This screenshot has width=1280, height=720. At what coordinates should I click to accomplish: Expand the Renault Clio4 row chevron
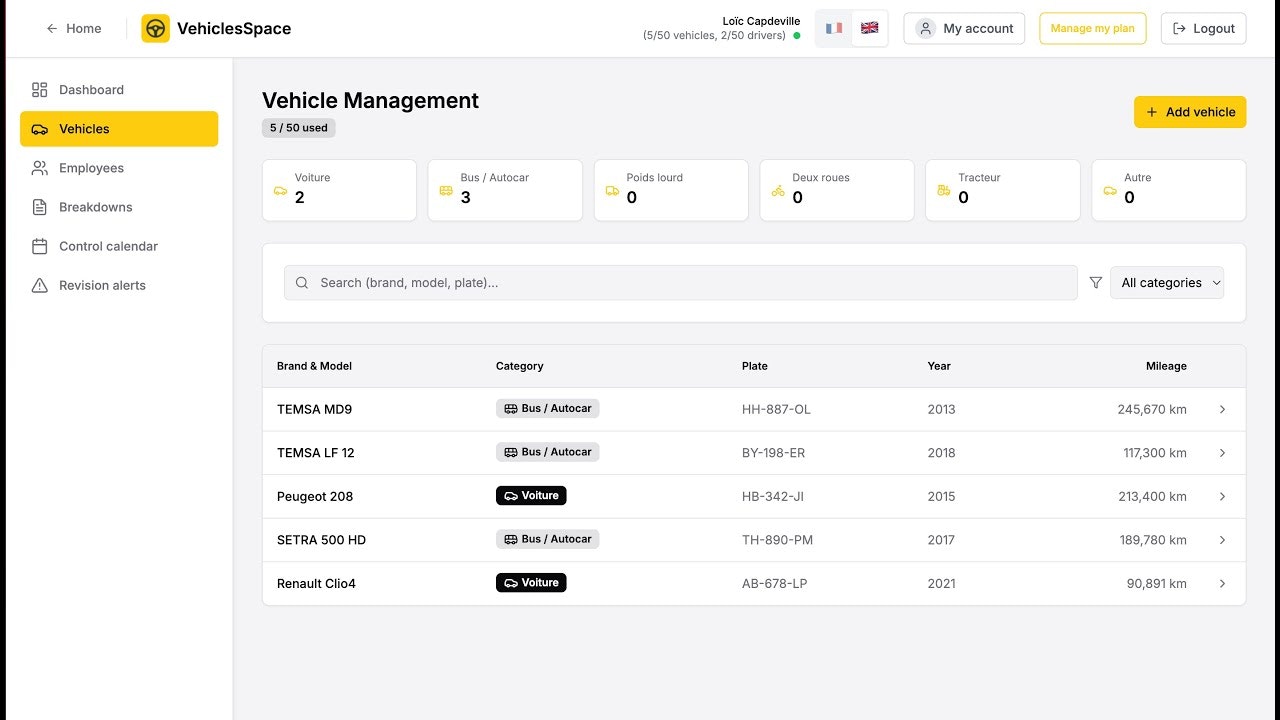tap(1222, 583)
